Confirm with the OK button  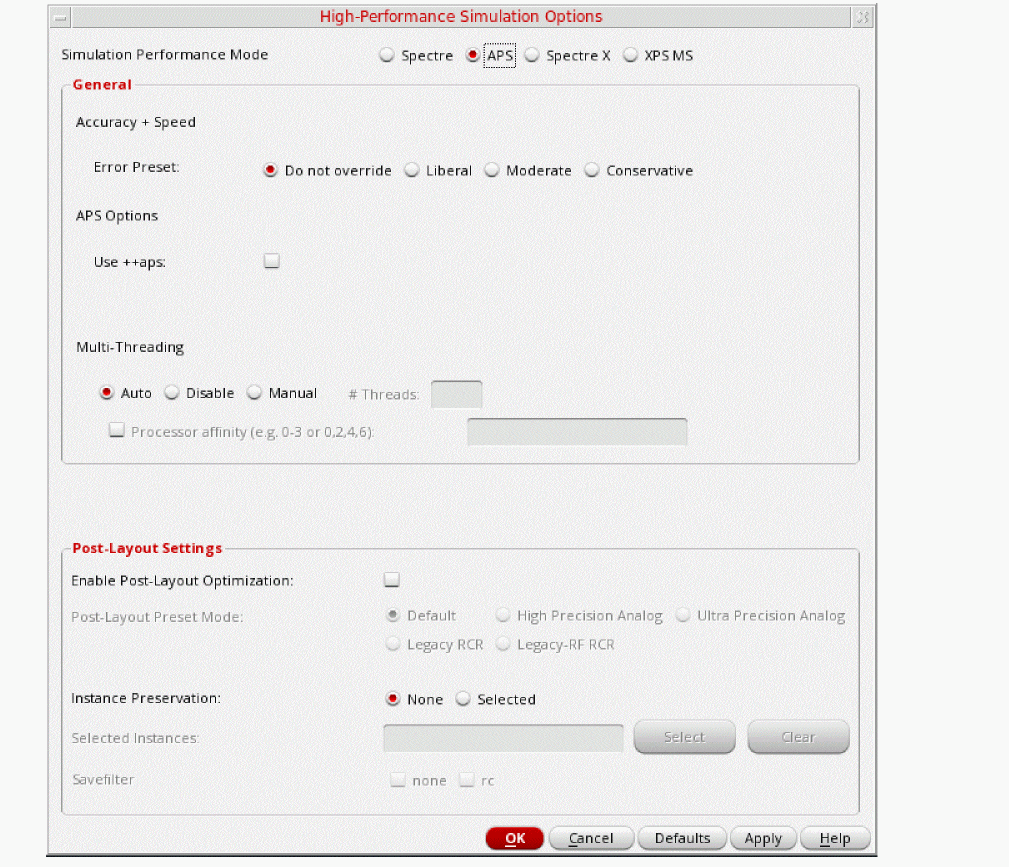(515, 838)
